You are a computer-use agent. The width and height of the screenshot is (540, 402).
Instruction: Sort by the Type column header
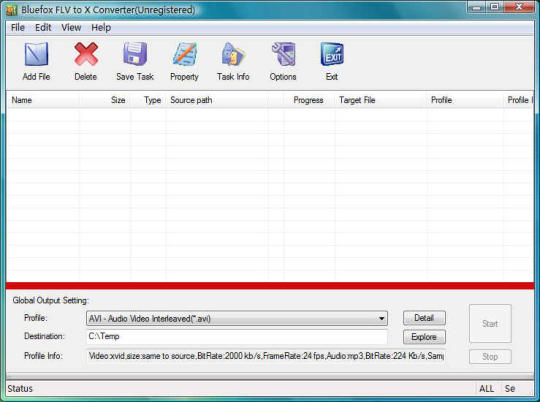148,100
